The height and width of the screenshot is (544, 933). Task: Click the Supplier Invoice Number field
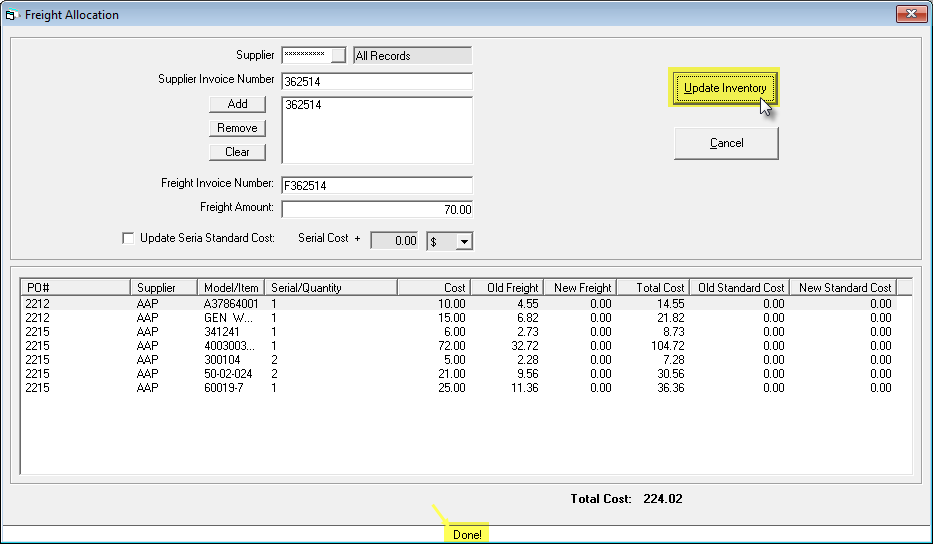pyautogui.click(x=377, y=82)
